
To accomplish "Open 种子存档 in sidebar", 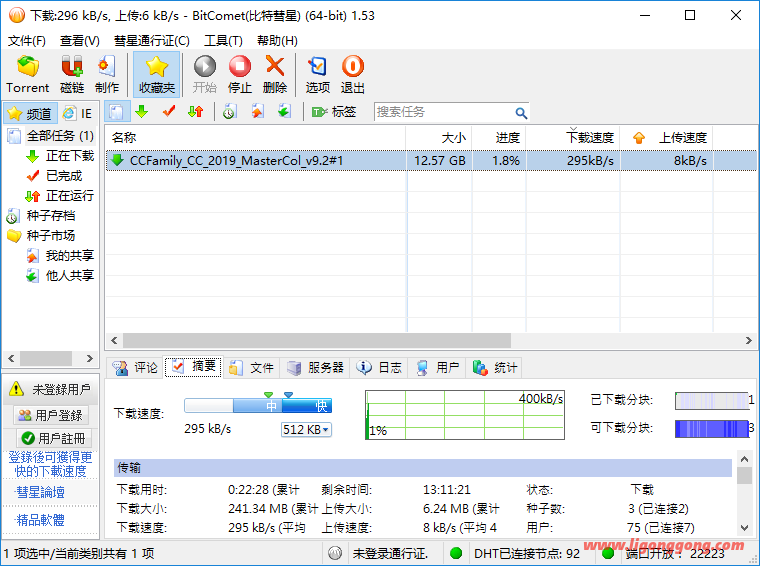I will click(50, 215).
